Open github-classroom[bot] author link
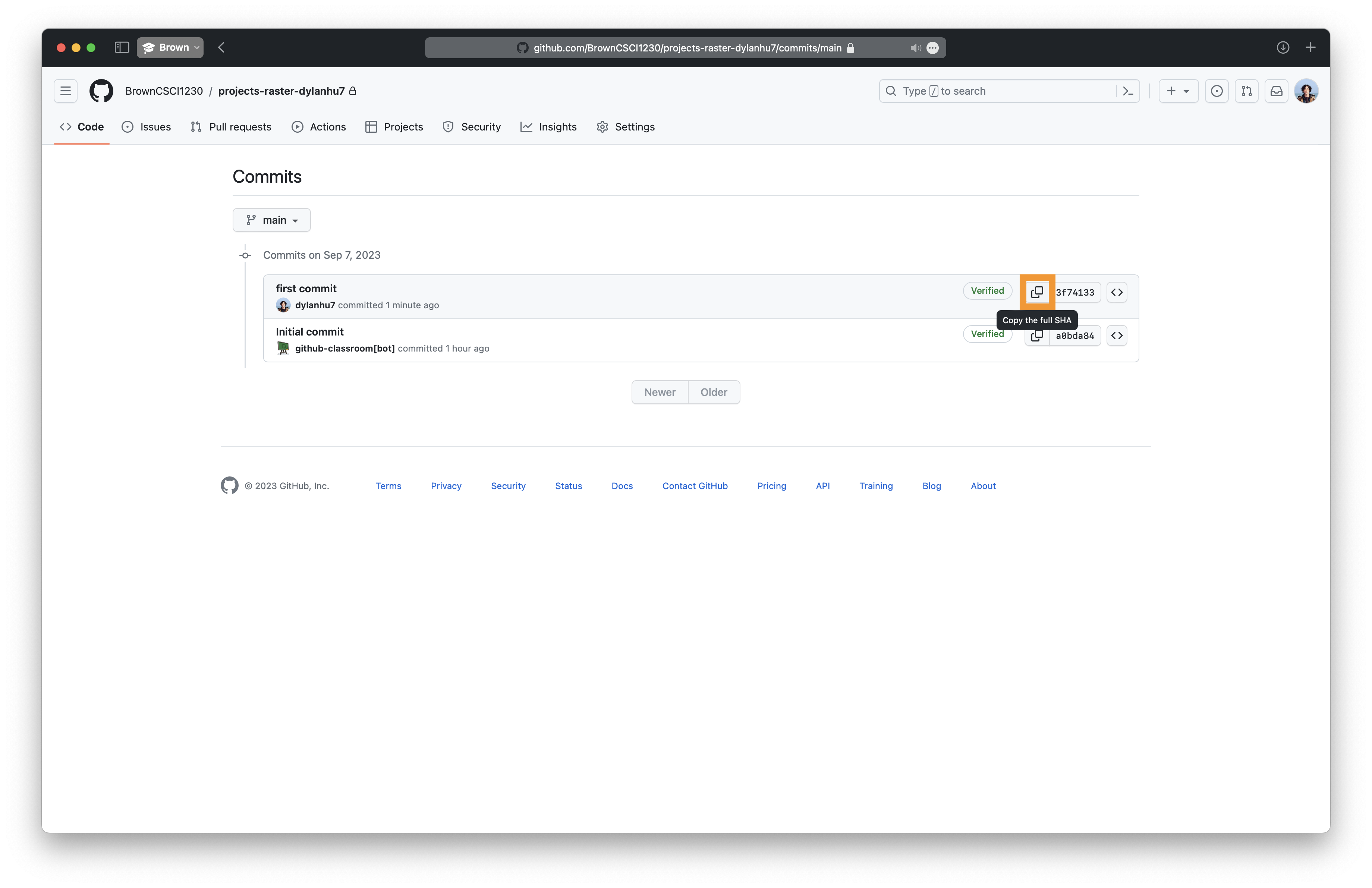1372x888 pixels. pyautogui.click(x=345, y=348)
